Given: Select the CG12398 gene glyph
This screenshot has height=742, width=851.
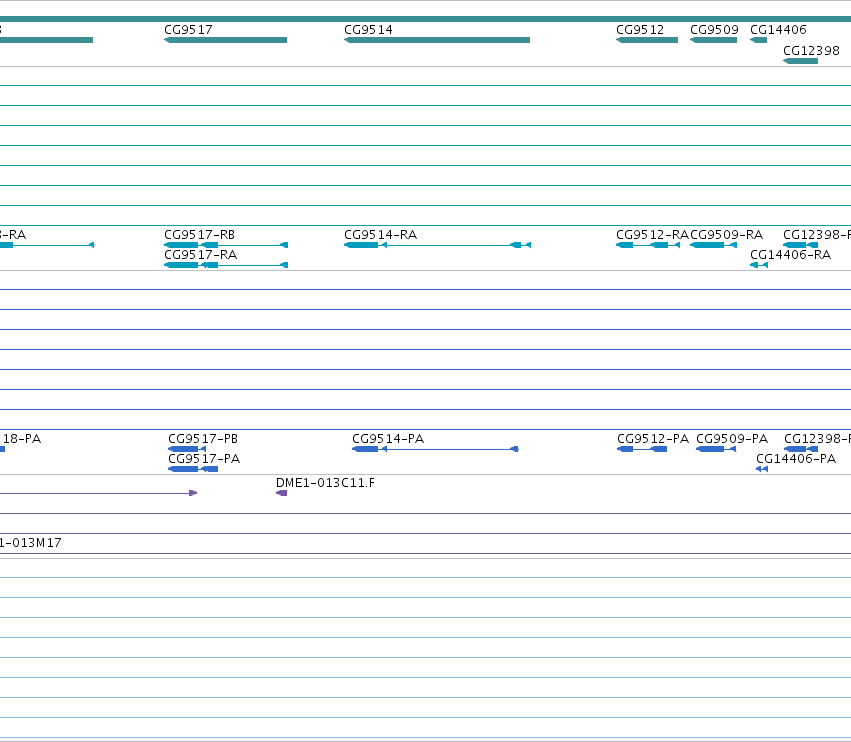Looking at the screenshot, I should [801, 61].
